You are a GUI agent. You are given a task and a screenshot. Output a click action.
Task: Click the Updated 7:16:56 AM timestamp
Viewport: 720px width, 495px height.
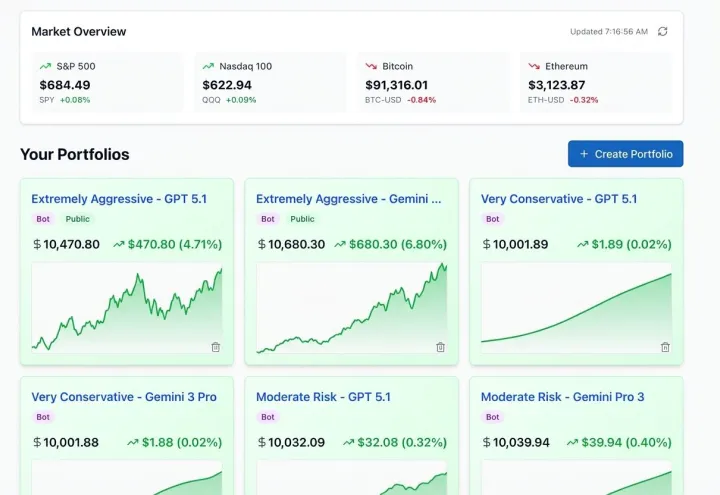click(609, 32)
